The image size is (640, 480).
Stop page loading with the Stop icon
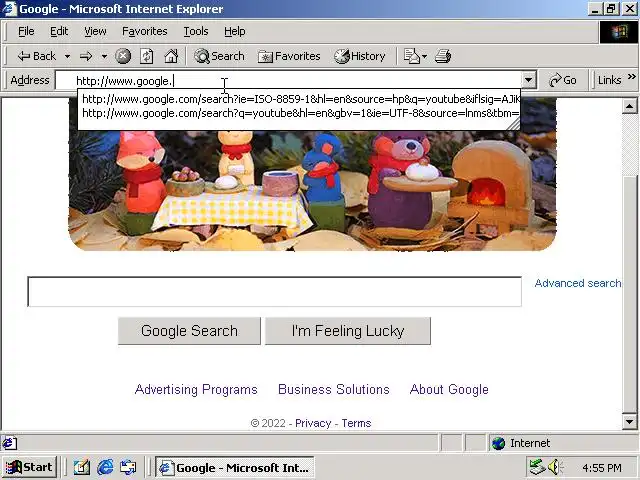pyautogui.click(x=123, y=56)
